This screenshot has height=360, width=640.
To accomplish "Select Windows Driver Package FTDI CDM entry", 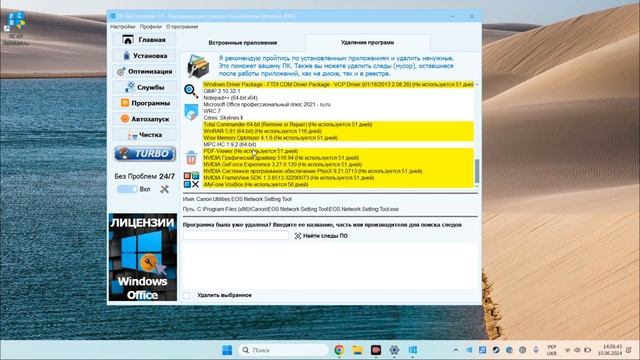I will pyautogui.click(x=338, y=84).
